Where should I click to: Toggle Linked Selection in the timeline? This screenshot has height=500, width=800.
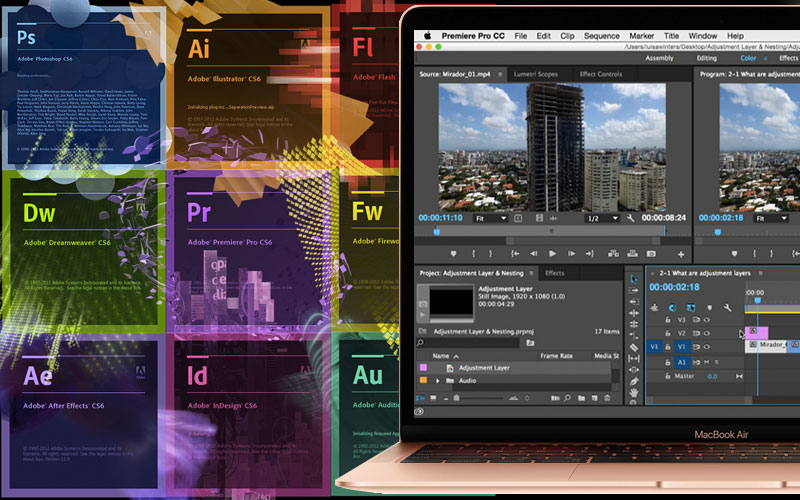click(691, 308)
